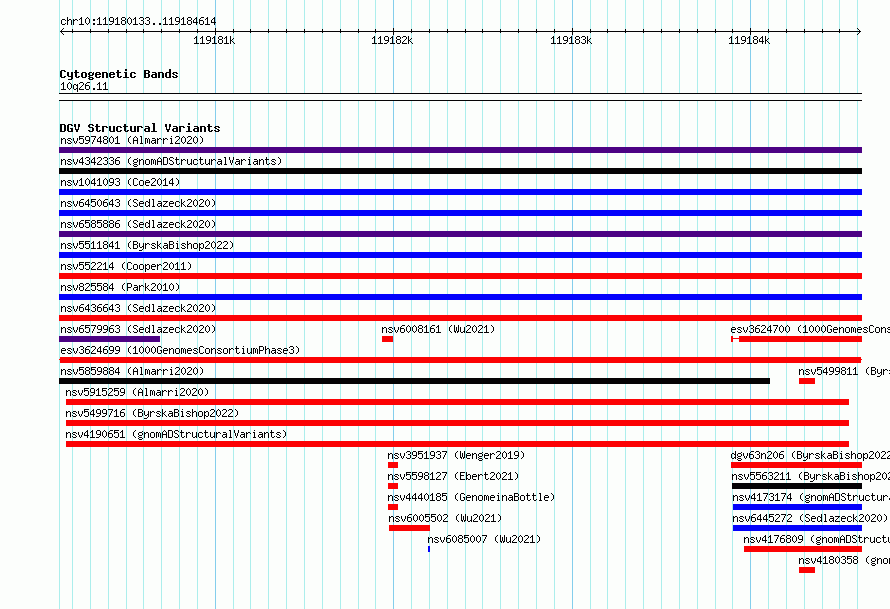This screenshot has width=890, height=609.
Task: Click the 119183k ruler position
Action: coord(571,40)
